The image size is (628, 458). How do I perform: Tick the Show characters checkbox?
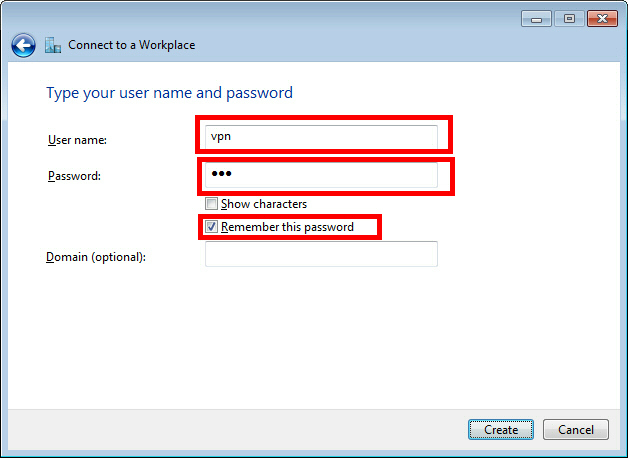tap(211, 204)
